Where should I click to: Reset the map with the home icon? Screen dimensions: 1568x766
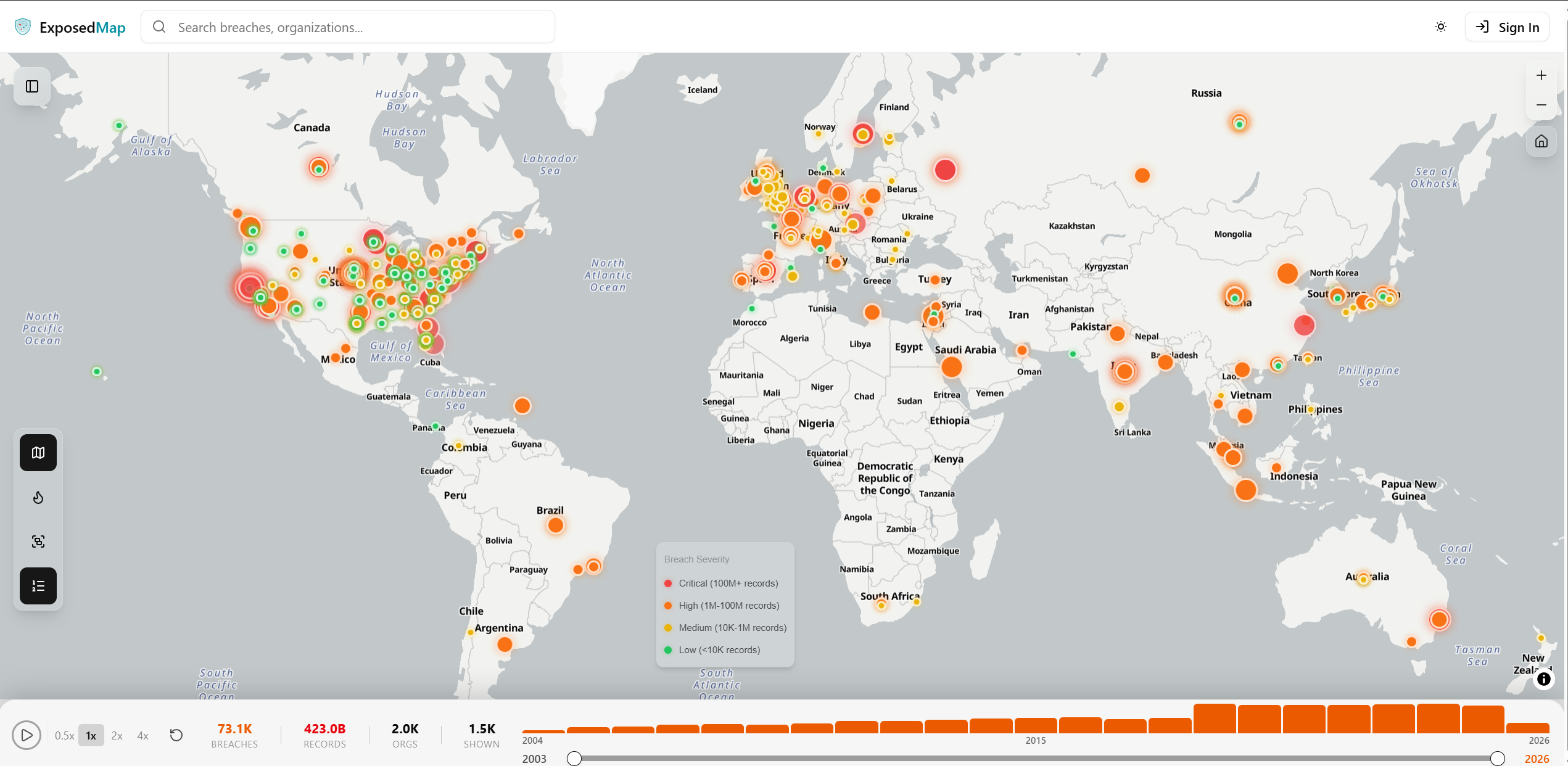point(1541,141)
